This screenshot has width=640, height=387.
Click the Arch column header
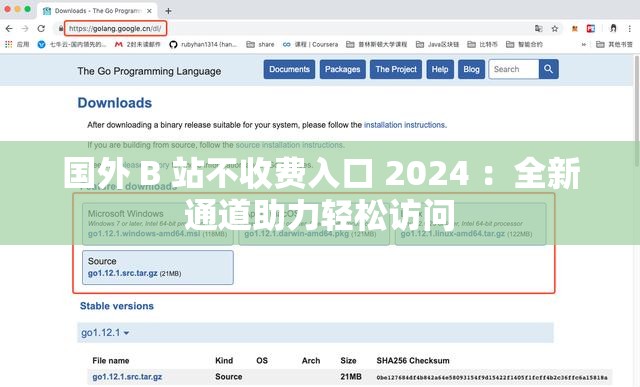click(311, 360)
